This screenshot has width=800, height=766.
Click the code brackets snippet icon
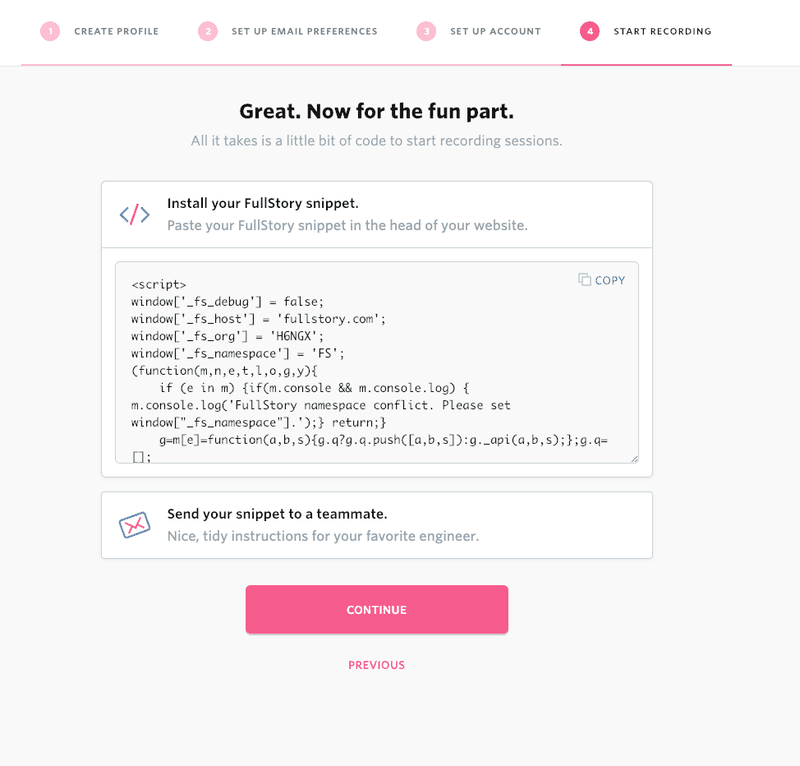[x=135, y=214]
